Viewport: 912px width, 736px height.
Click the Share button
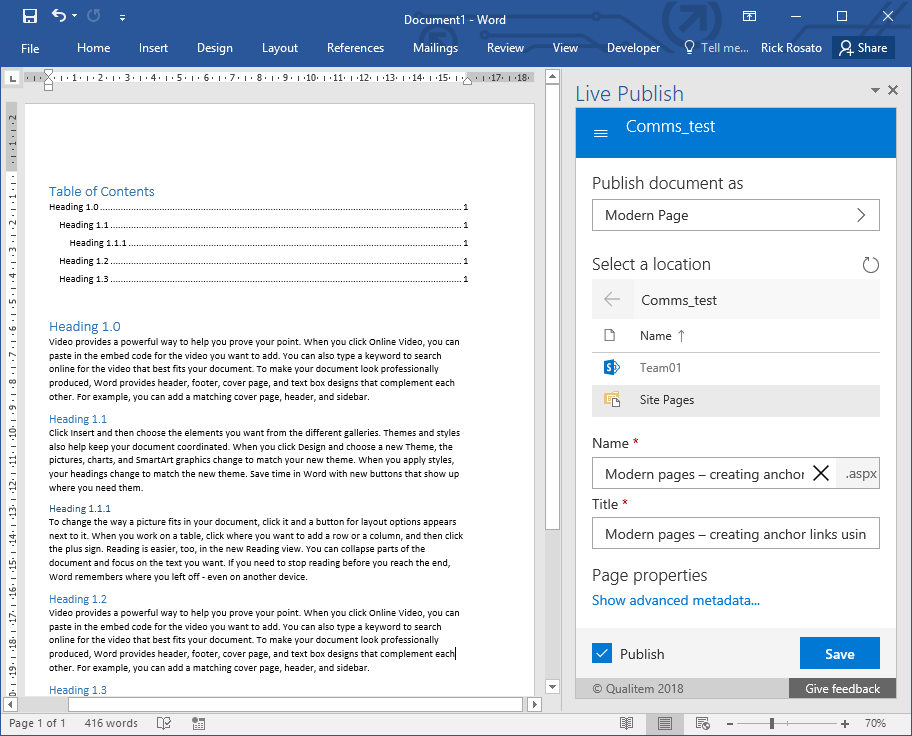click(x=863, y=48)
